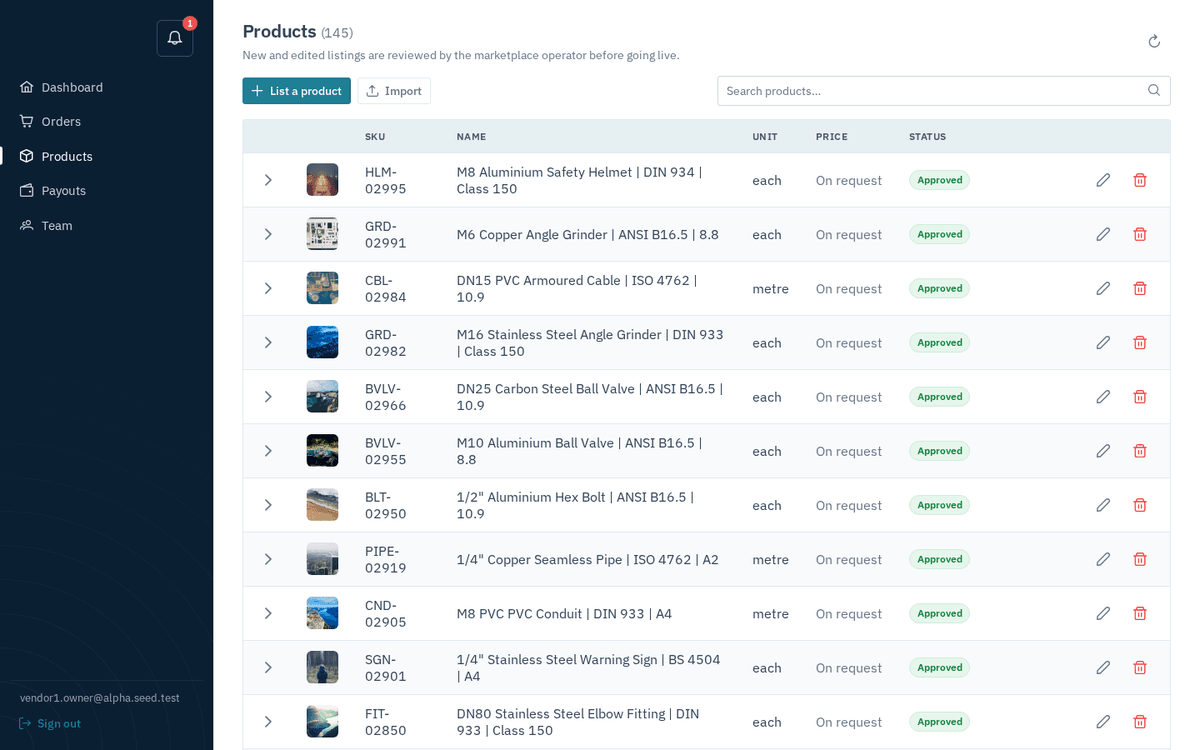The image size is (1200, 750).
Task: Click Approved badge for PIPE-02919
Action: coord(939,559)
